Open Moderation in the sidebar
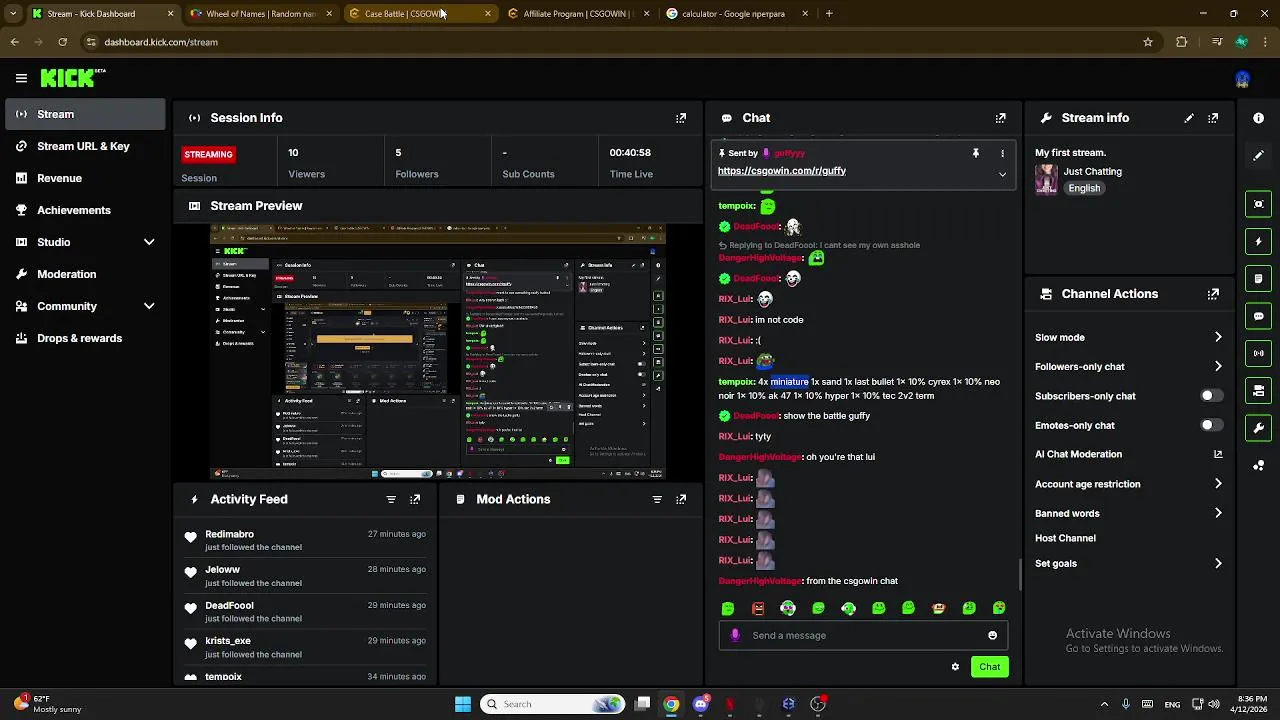This screenshot has width=1280, height=720. coord(85,274)
